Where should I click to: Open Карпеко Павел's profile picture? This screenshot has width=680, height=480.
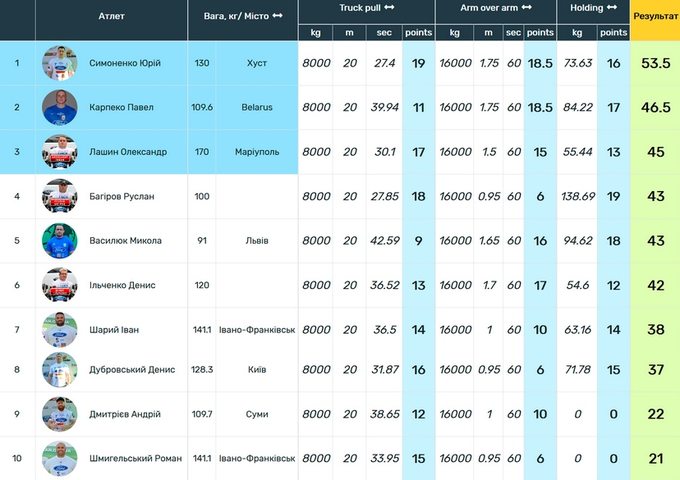pyautogui.click(x=59, y=108)
